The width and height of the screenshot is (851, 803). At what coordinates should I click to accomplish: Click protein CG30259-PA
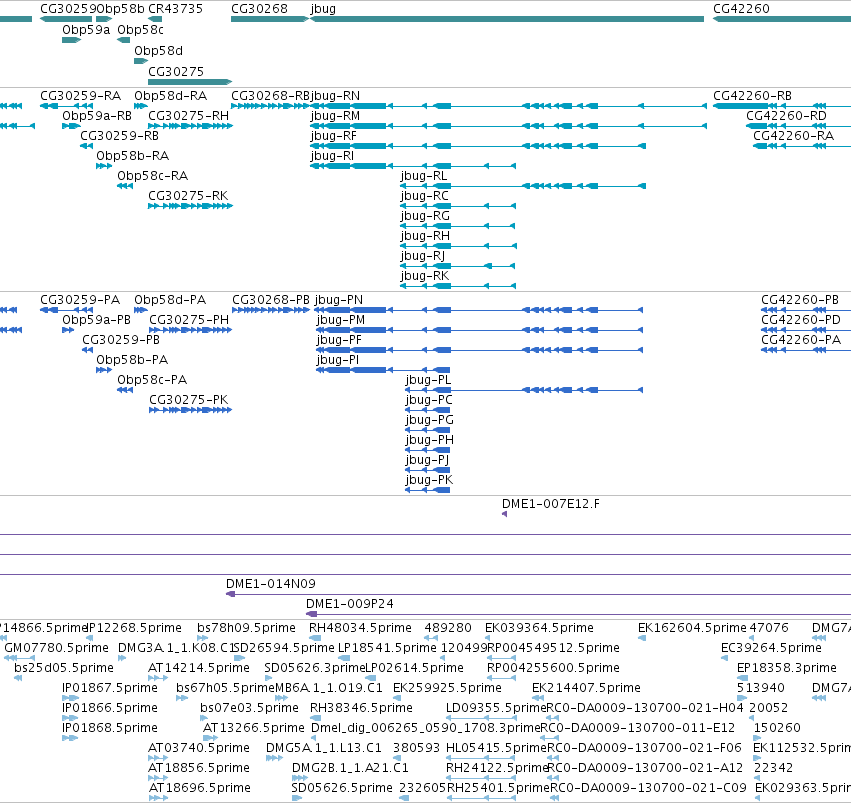click(80, 300)
